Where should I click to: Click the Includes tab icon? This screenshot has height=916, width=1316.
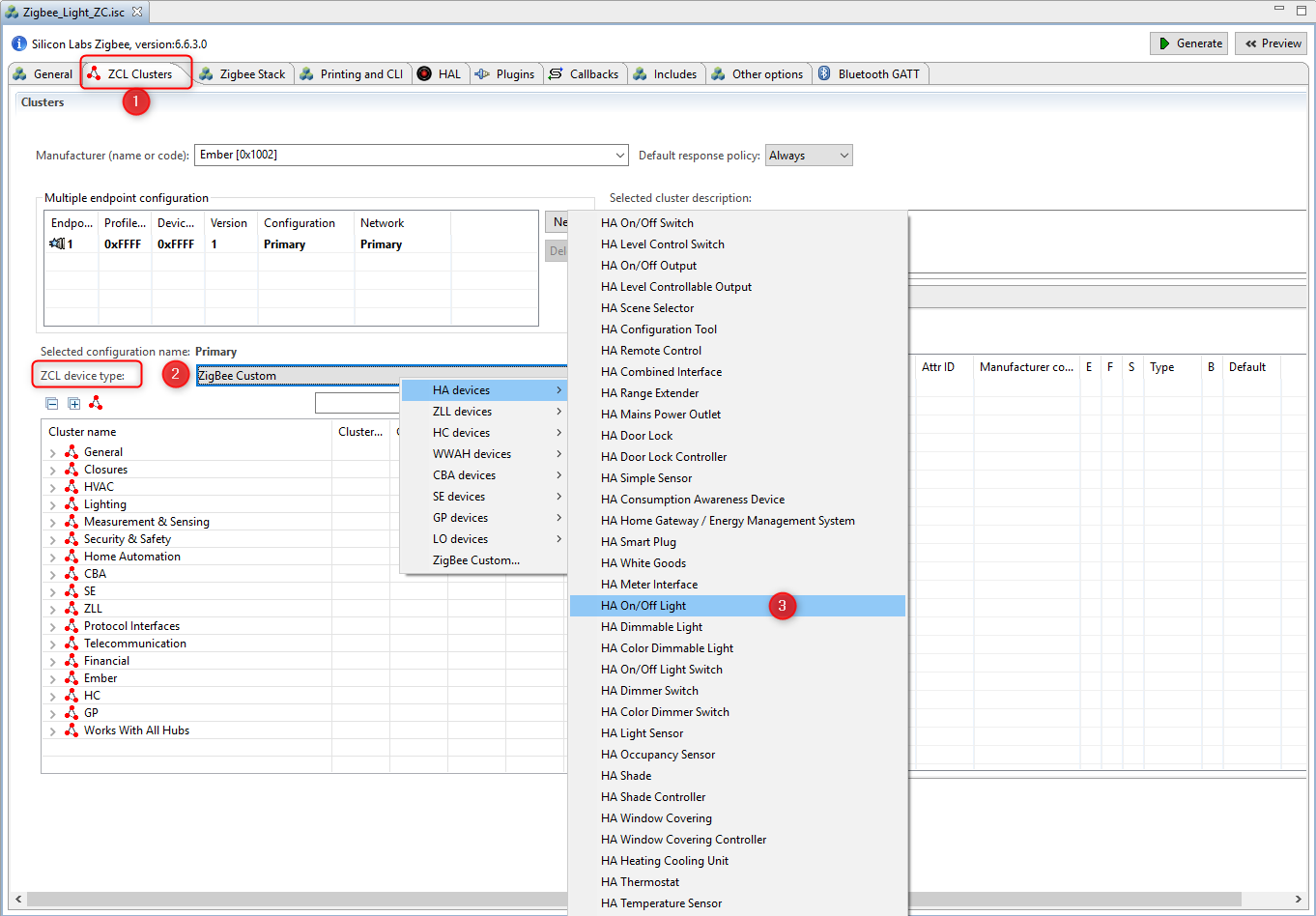640,74
